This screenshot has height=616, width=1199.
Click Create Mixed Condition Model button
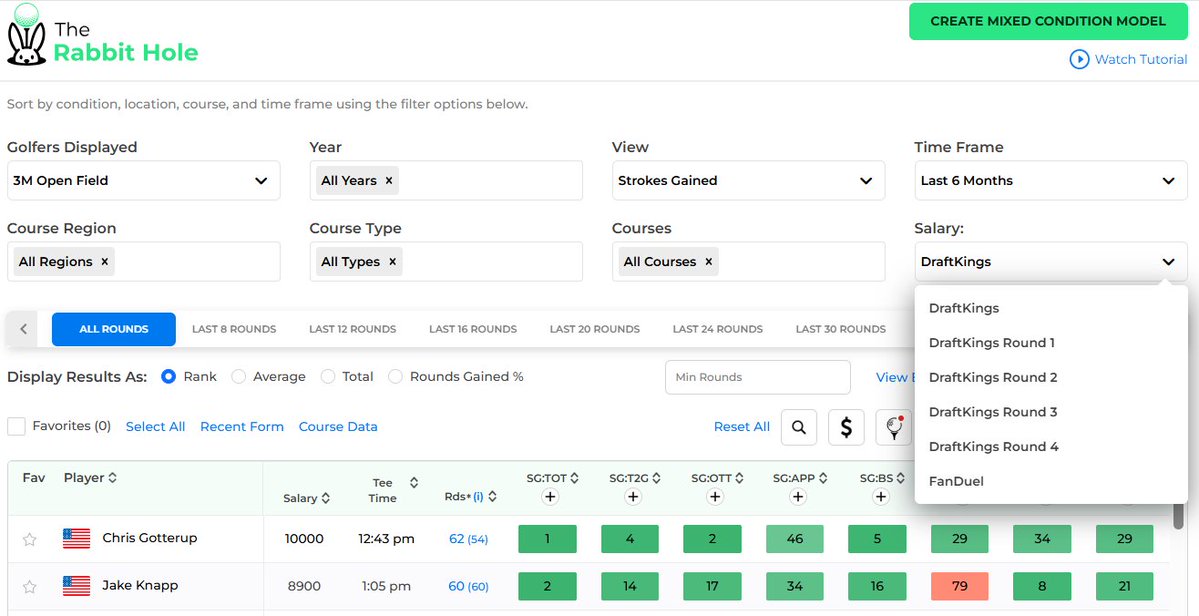(1048, 21)
